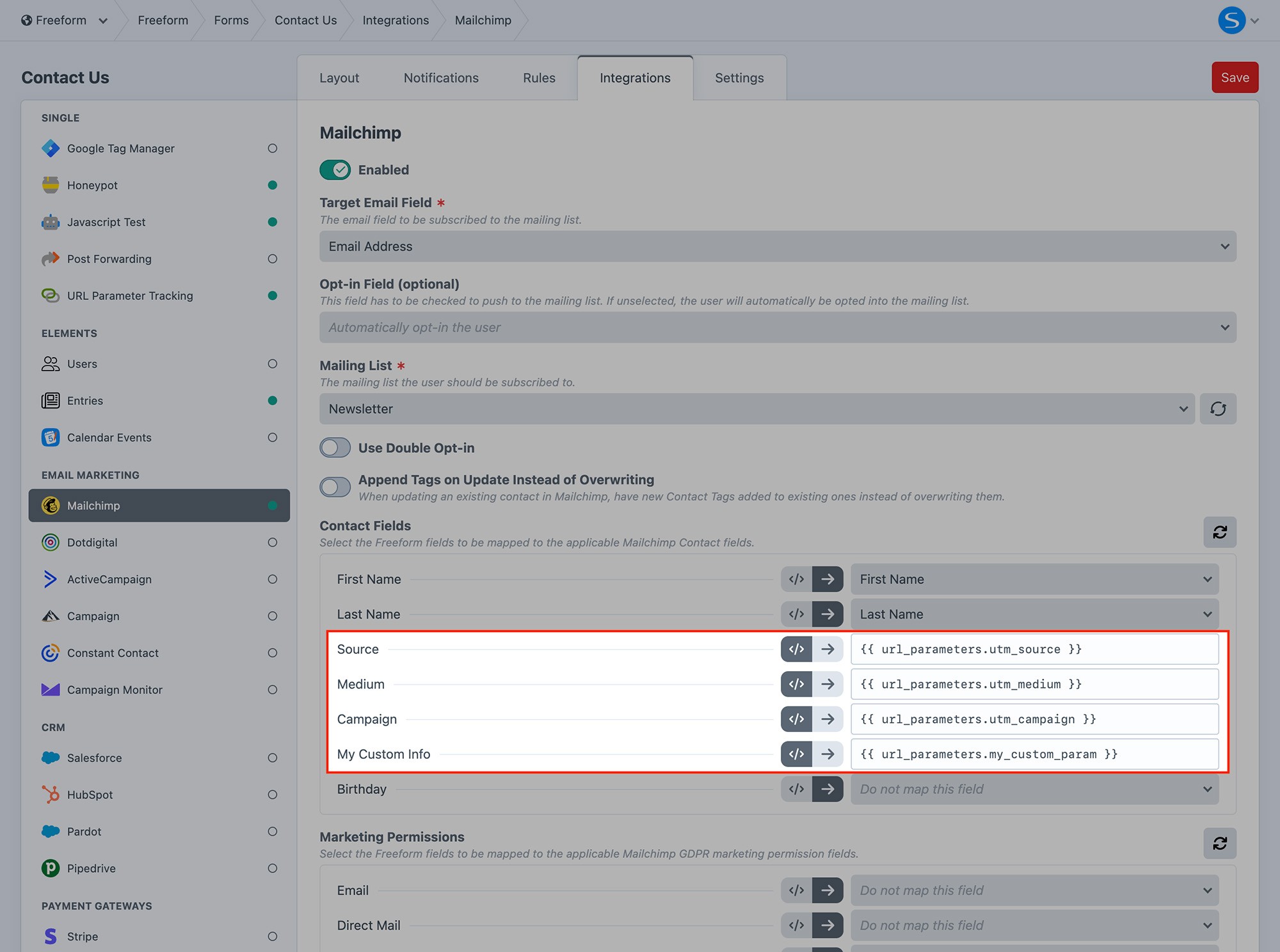
Task: Open the Newsletter mailing list dropdown
Action: pyautogui.click(x=757, y=409)
